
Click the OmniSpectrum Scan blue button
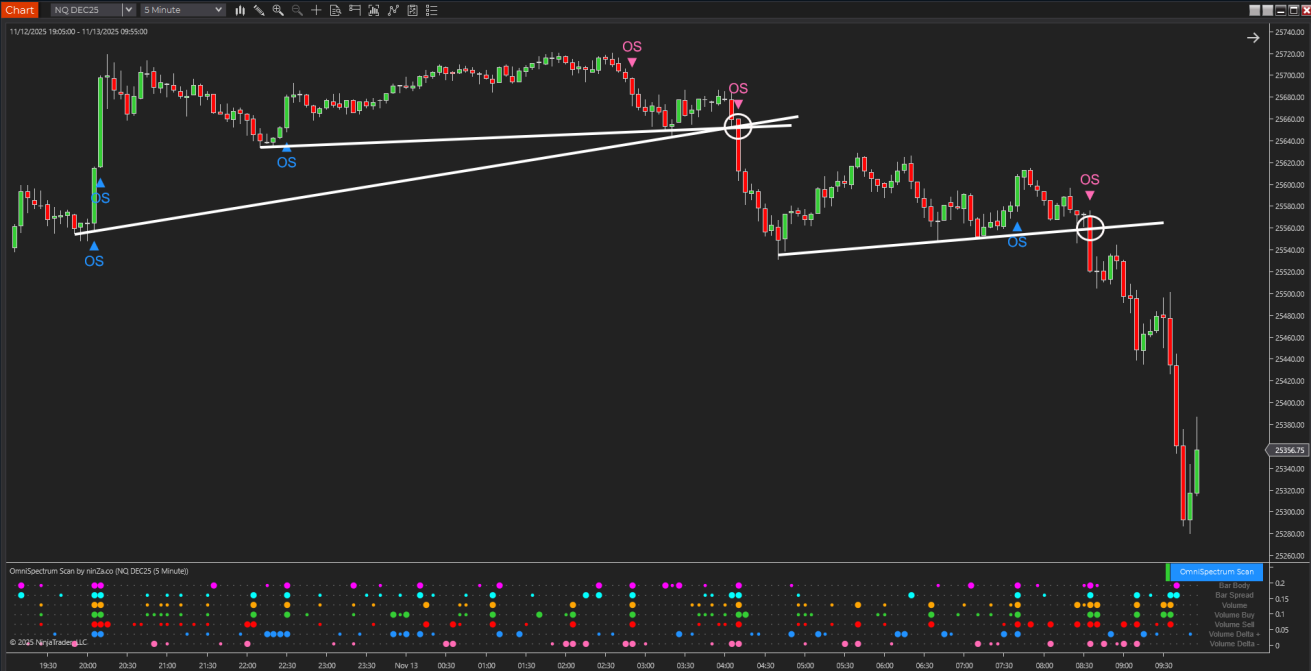pos(1216,572)
